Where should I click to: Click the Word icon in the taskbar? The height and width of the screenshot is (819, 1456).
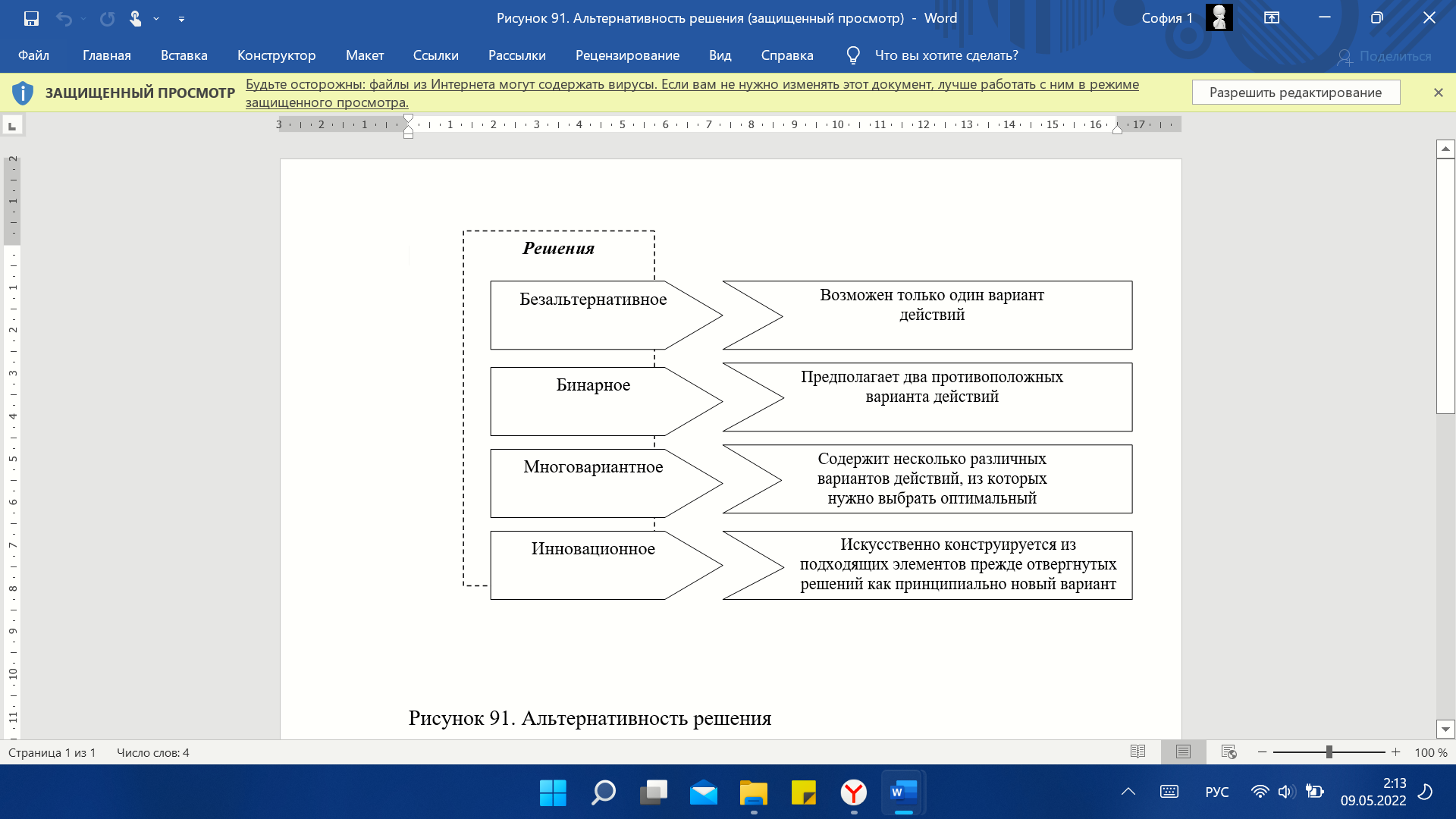coord(904,793)
